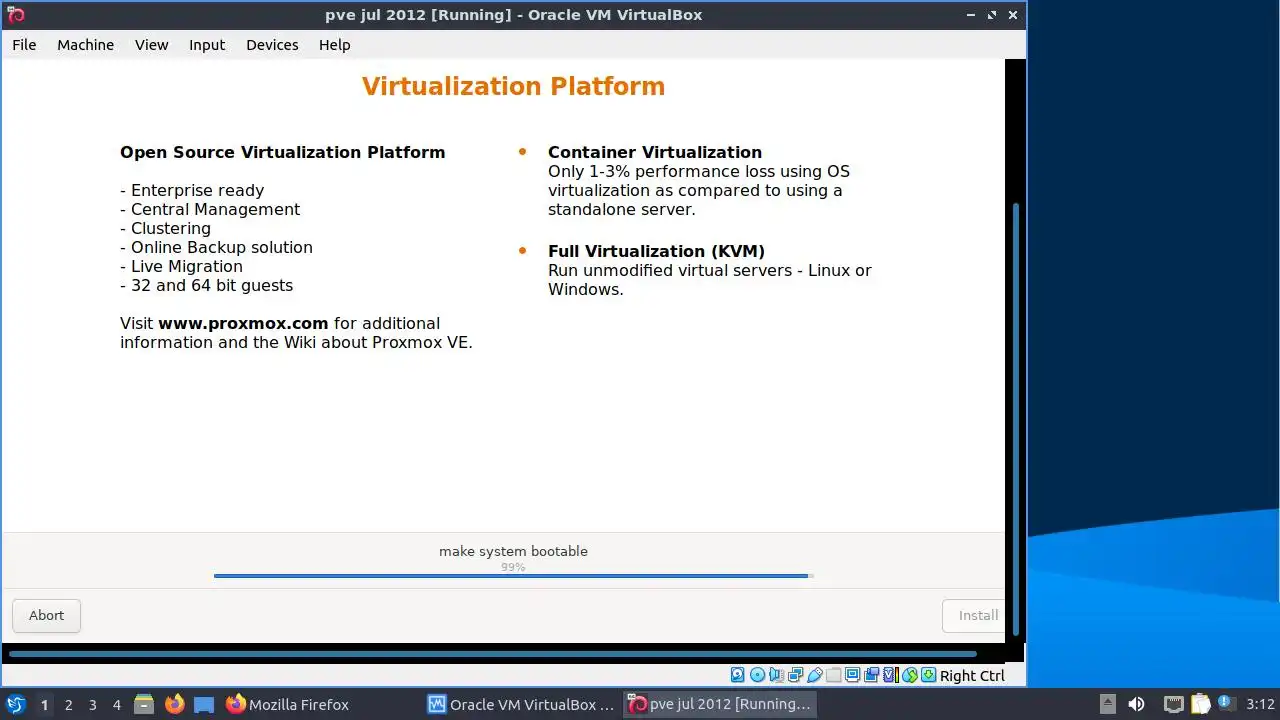Screen dimensions: 1280x720
Task: Switch to workspace 2
Action: pyautogui.click(x=68, y=704)
